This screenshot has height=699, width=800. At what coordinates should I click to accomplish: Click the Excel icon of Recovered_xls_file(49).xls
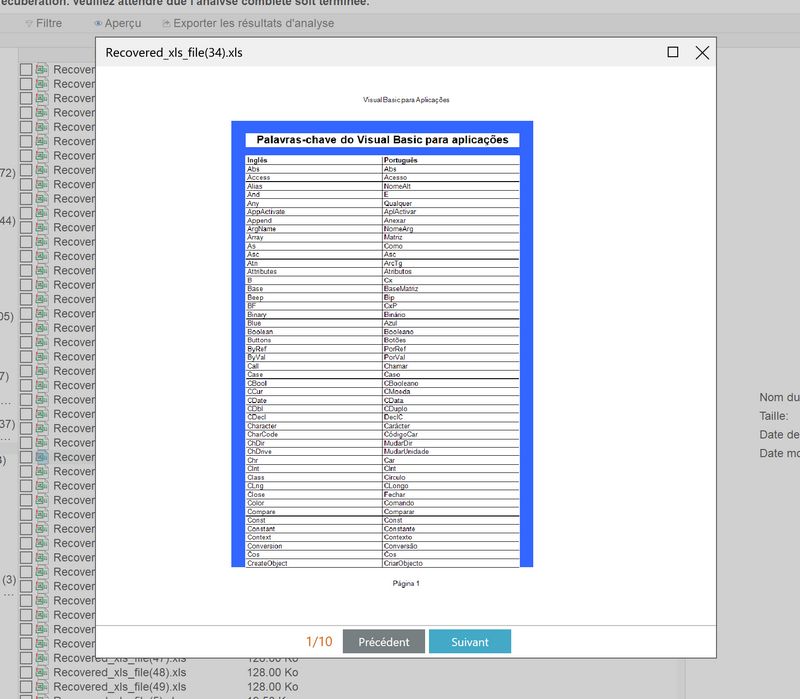click(42, 687)
